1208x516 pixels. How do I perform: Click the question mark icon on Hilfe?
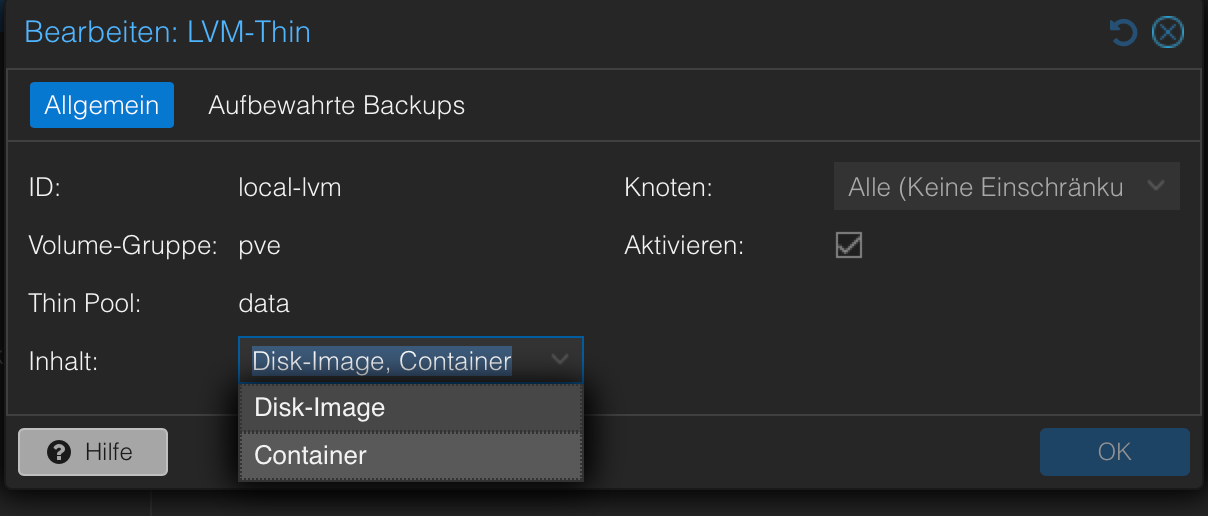(x=59, y=452)
